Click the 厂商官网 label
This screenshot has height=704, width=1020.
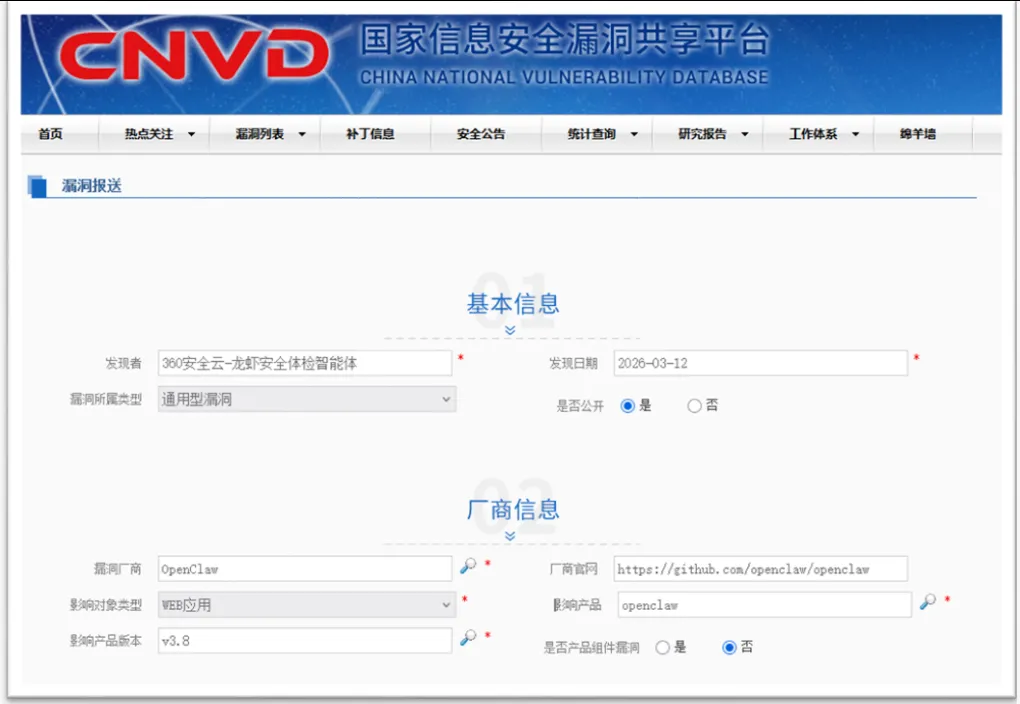coord(573,569)
